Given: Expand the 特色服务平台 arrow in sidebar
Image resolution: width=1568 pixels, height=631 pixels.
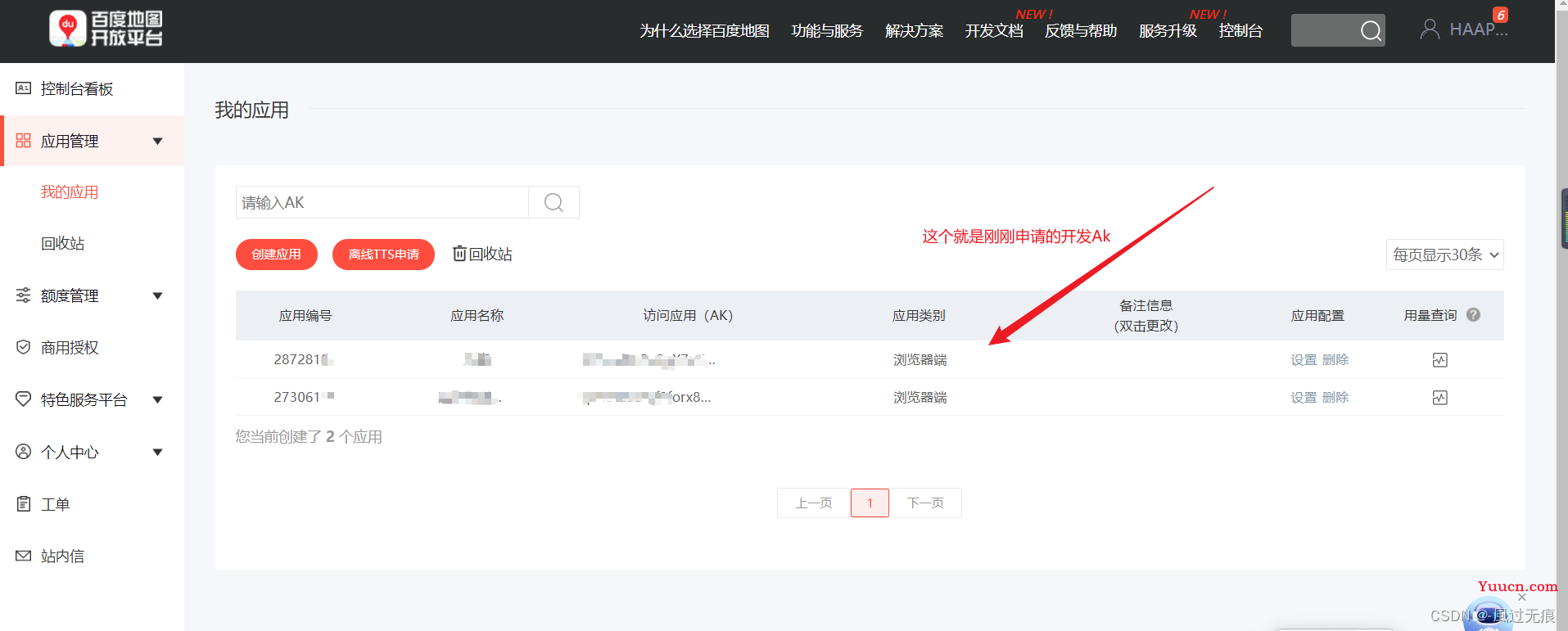Looking at the screenshot, I should [158, 400].
